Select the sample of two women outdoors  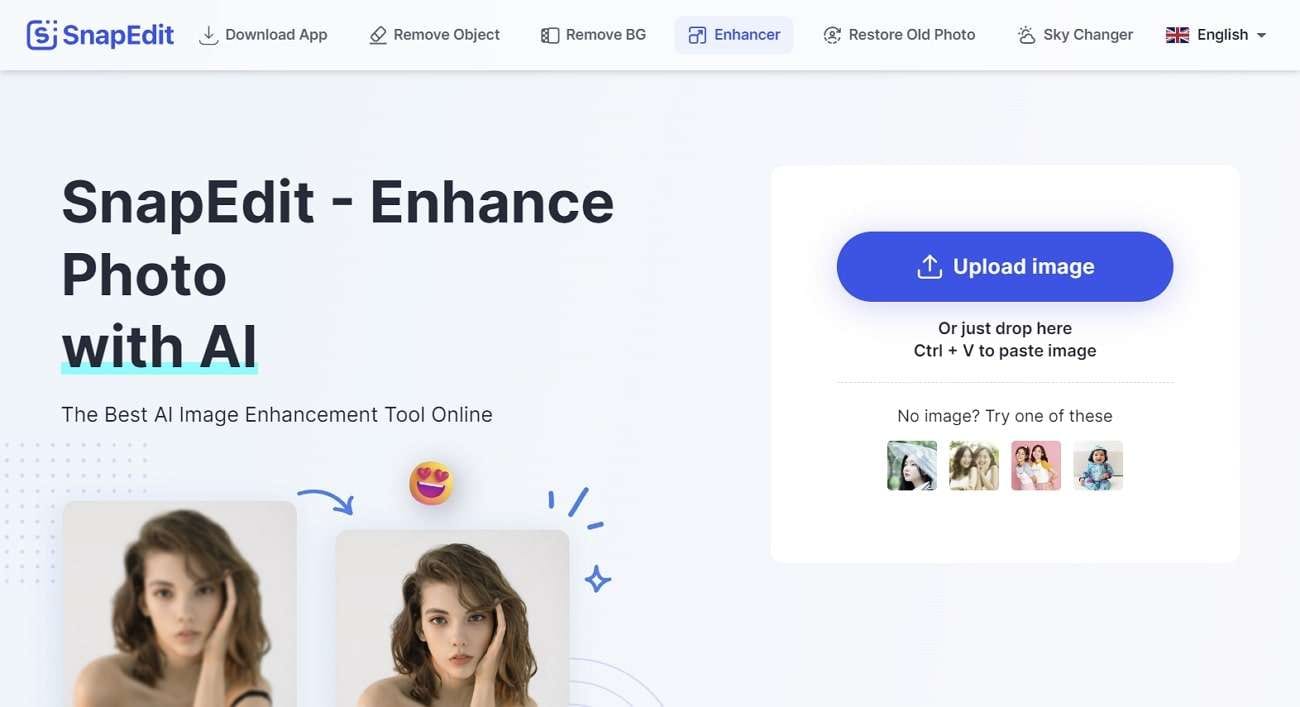974,466
